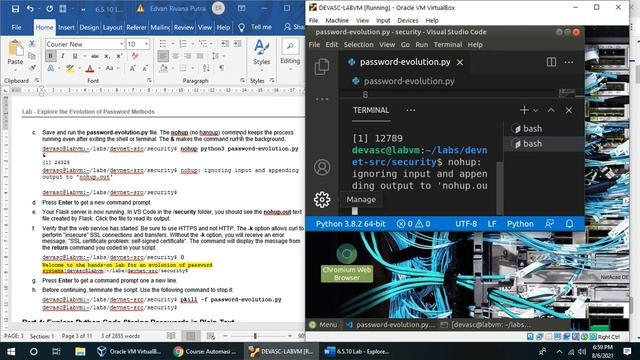Viewport: 640px width, 360px height.
Task: Save the Word document with the floppy icon
Action: pyautogui.click(x=15, y=9)
